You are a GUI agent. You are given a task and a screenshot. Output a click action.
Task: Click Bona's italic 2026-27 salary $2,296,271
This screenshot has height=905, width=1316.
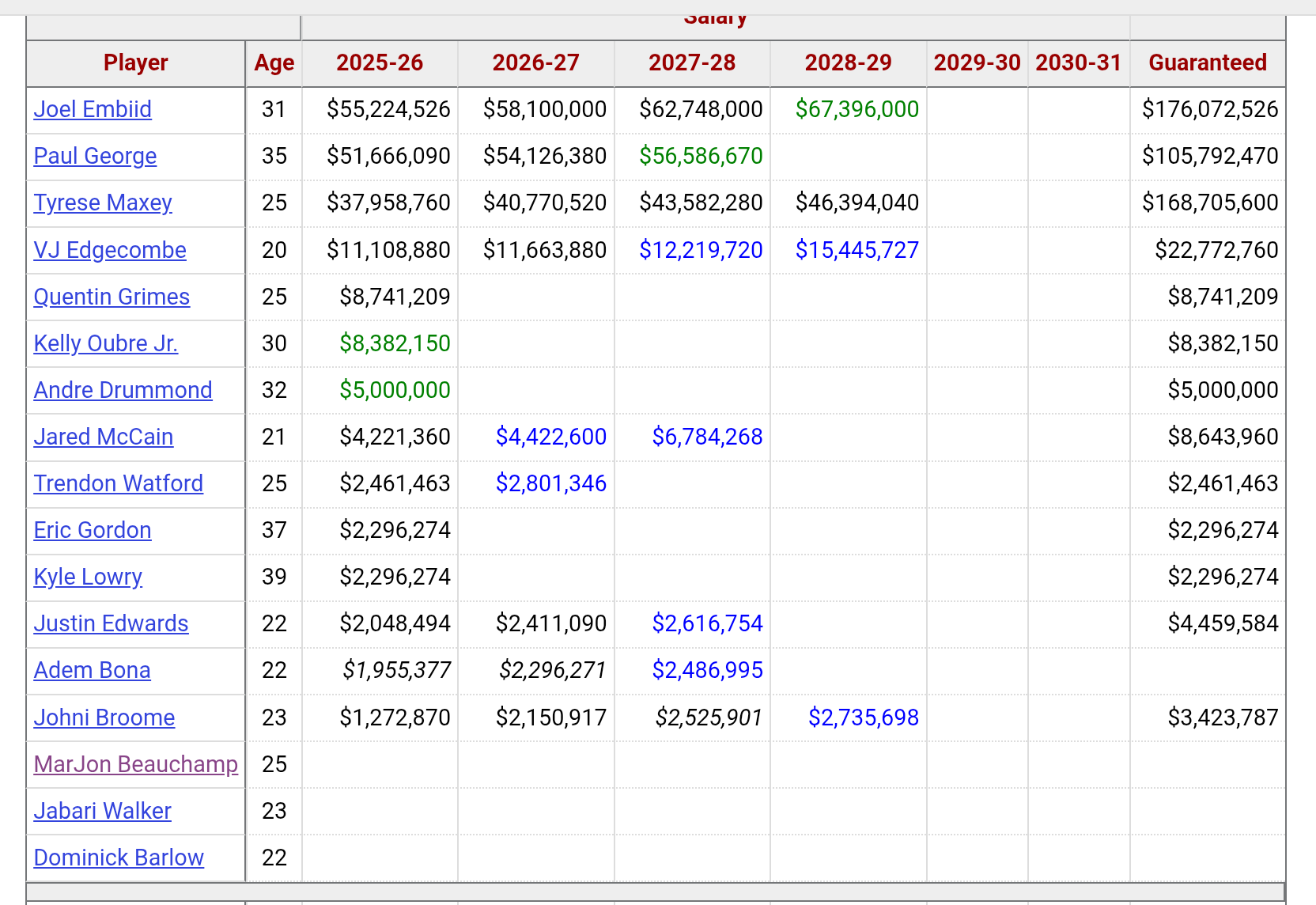click(553, 670)
